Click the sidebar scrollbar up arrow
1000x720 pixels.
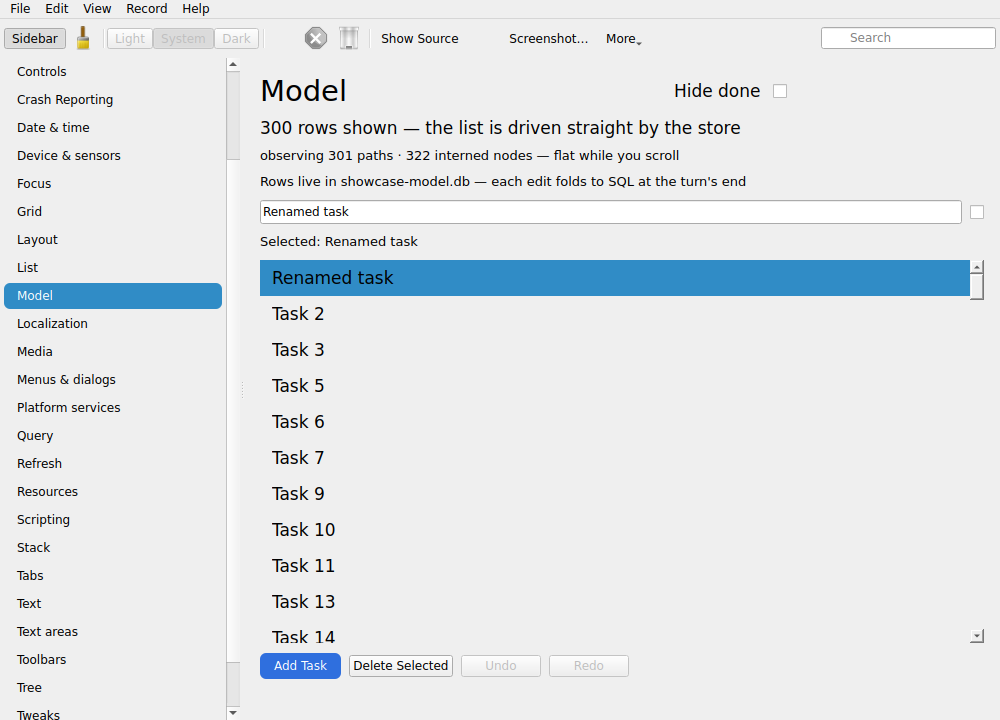pyautogui.click(x=233, y=64)
